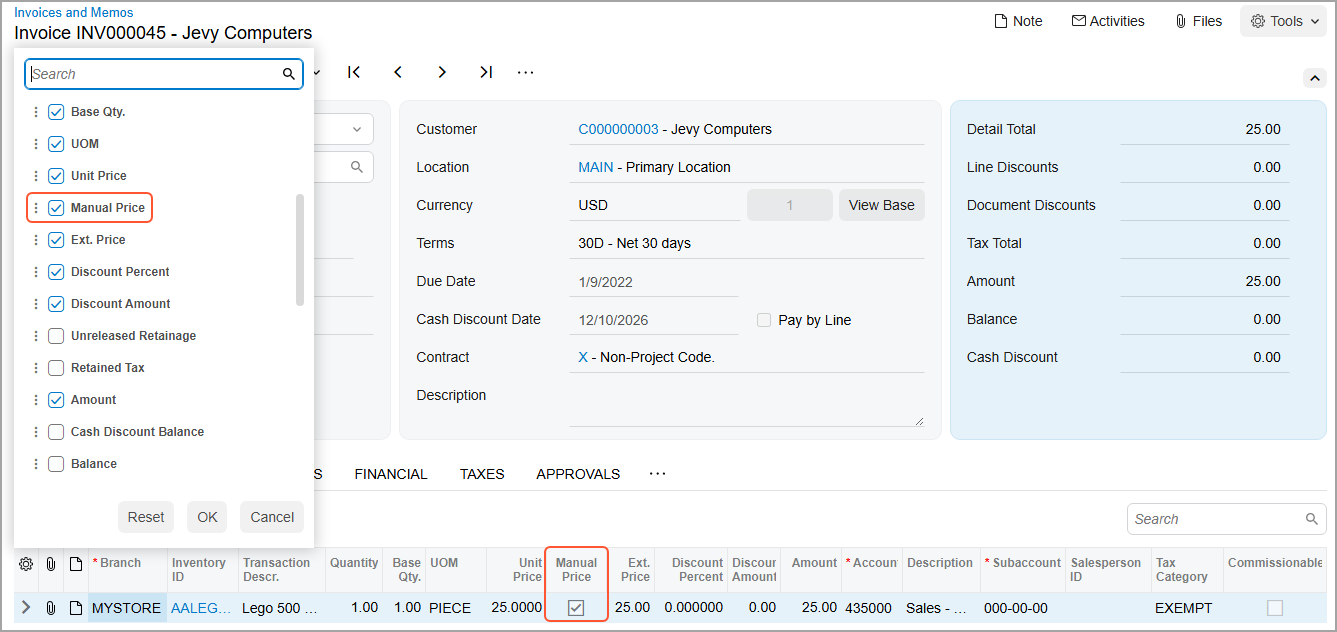Go to the first record navigation icon
1337x632 pixels.
354,72
